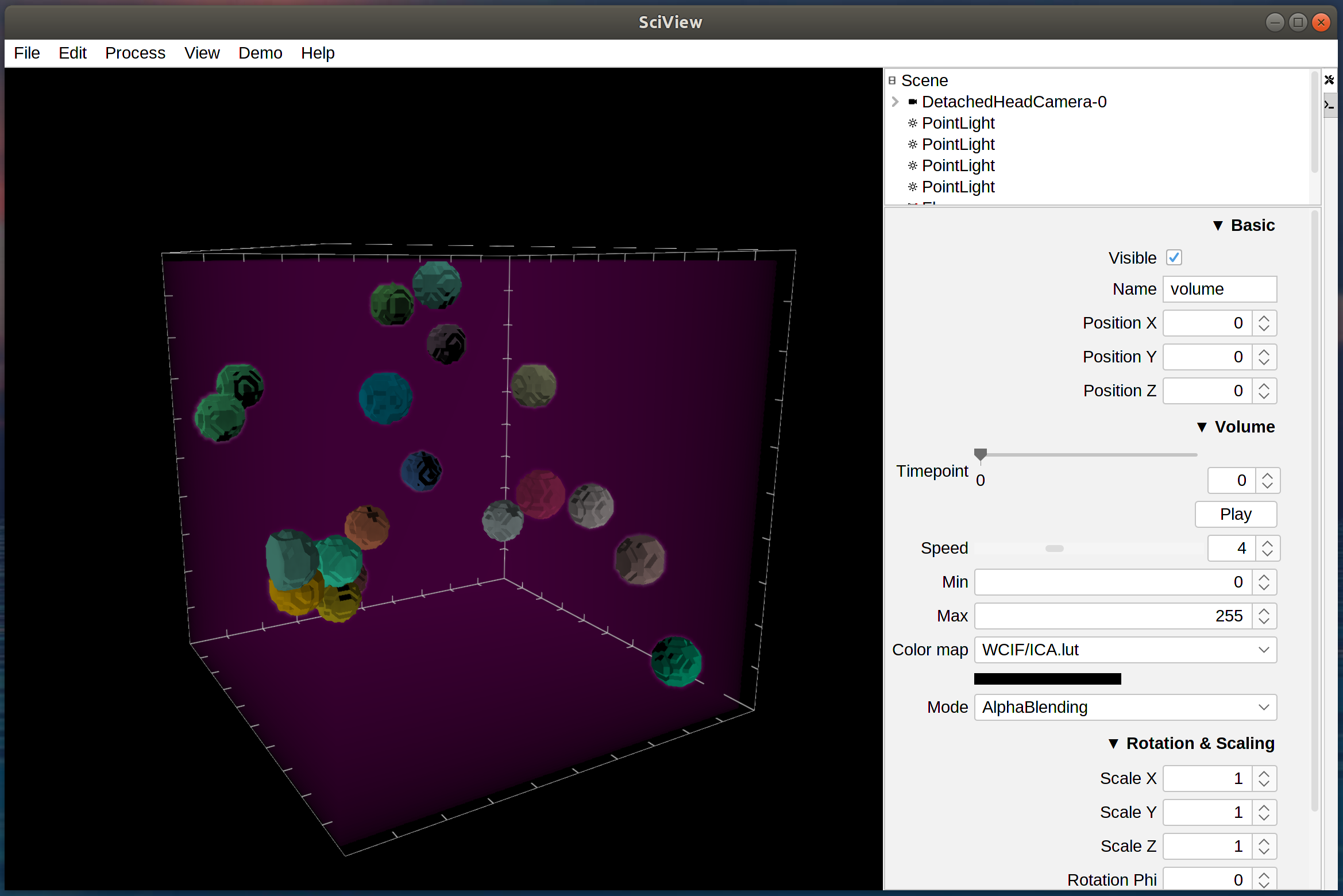Uncheck the Visible checkbox
Image resolution: width=1343 pixels, height=896 pixels.
click(1174, 258)
